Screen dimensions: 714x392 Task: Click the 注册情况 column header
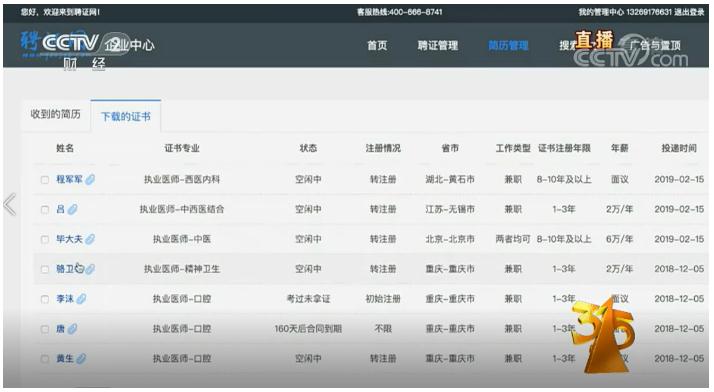pyautogui.click(x=383, y=148)
